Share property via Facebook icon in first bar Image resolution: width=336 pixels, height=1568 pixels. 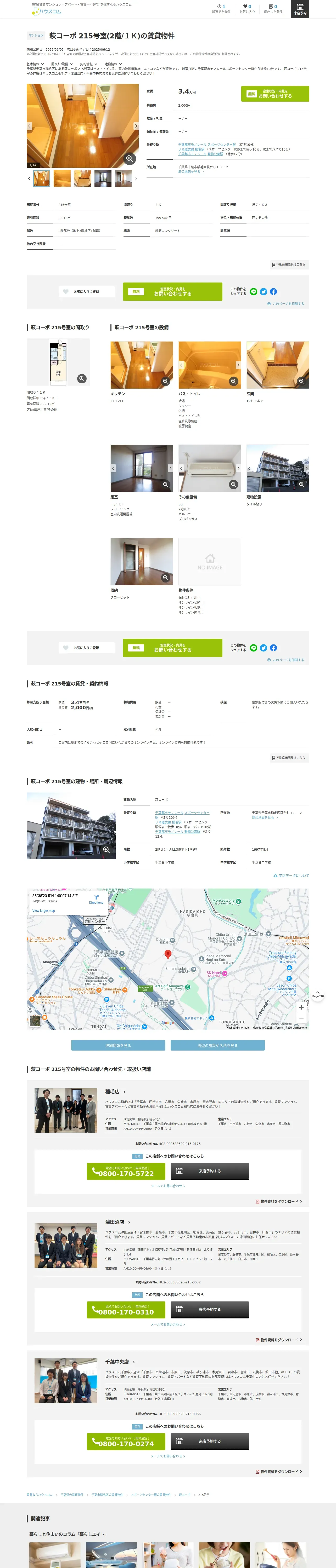coord(273,292)
